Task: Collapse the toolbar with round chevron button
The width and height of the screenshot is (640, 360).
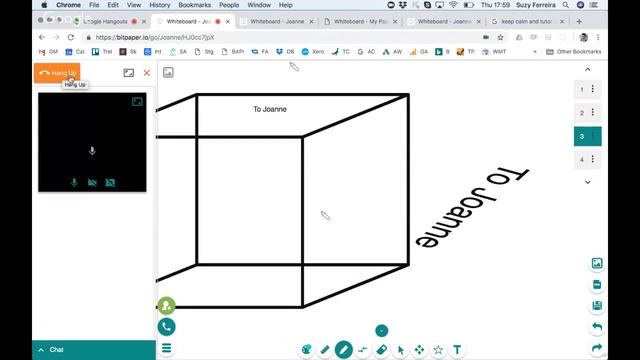Action: coord(382,331)
